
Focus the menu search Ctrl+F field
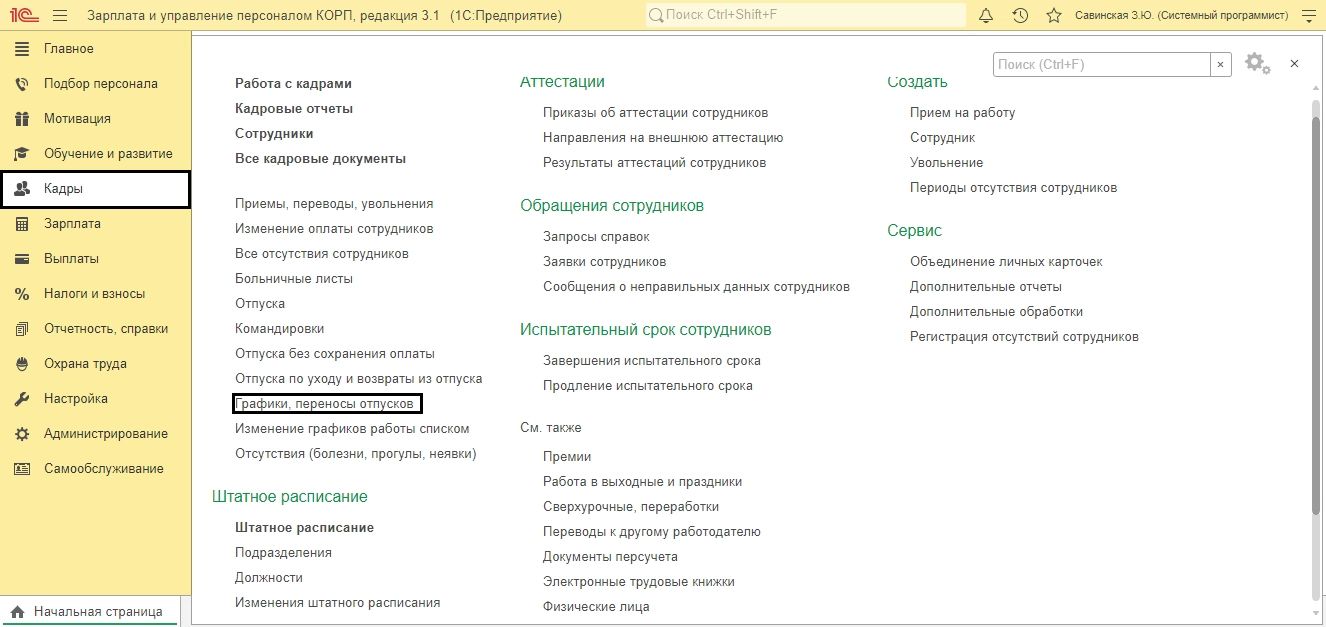point(1102,64)
